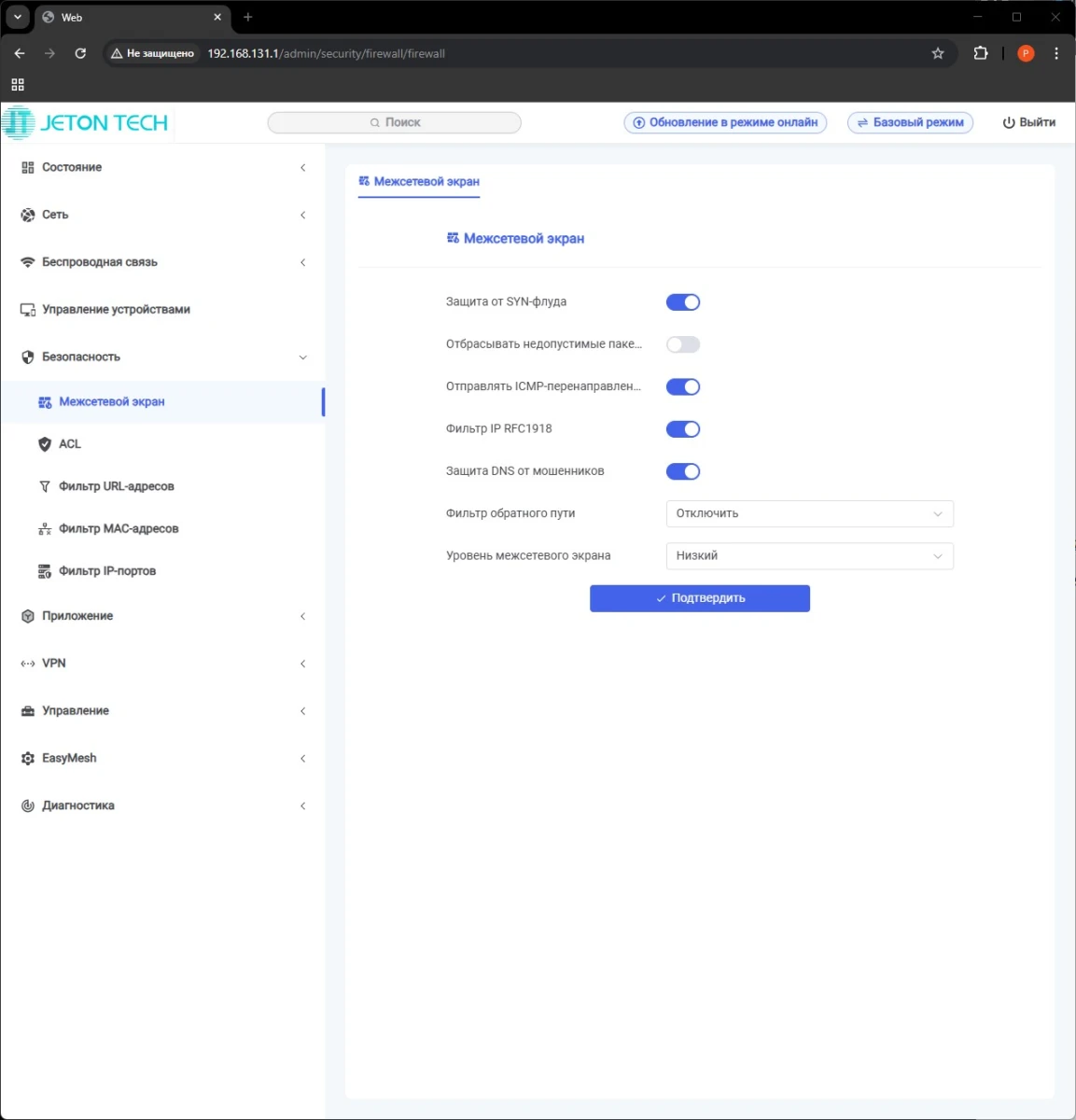Click the URL filter funnel icon
1076x1120 pixels.
tap(44, 486)
